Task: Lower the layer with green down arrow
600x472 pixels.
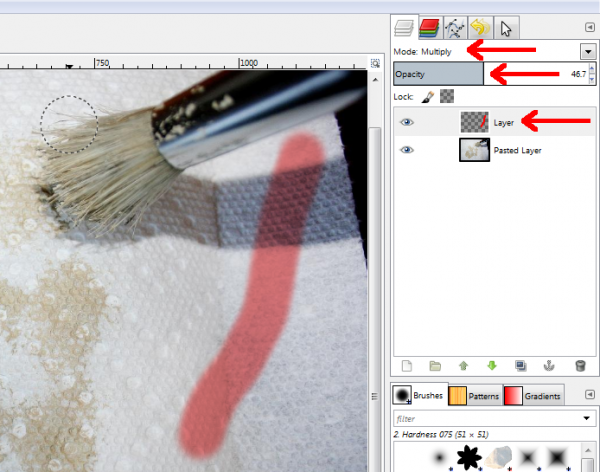Action: point(492,366)
